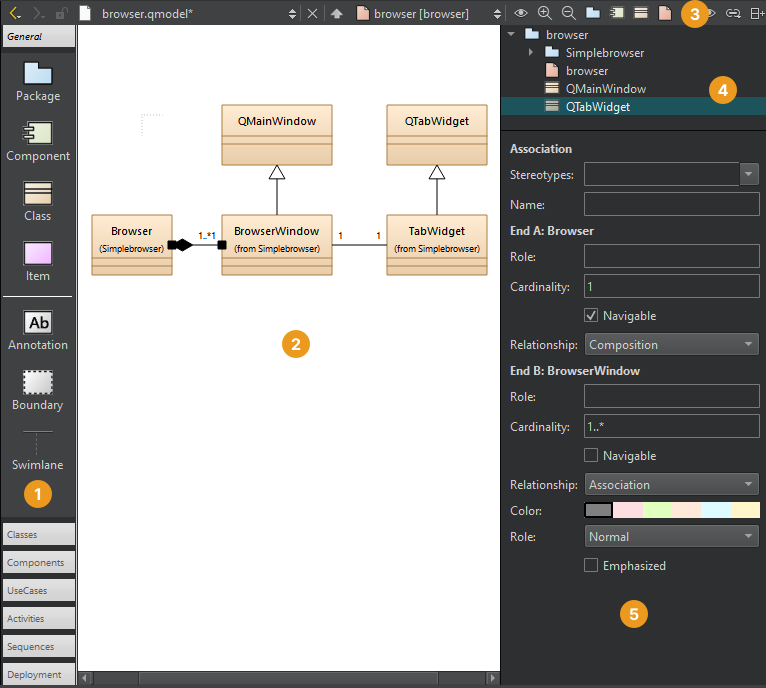
Task: Switch to the Classes palette tab
Action: coord(39,535)
